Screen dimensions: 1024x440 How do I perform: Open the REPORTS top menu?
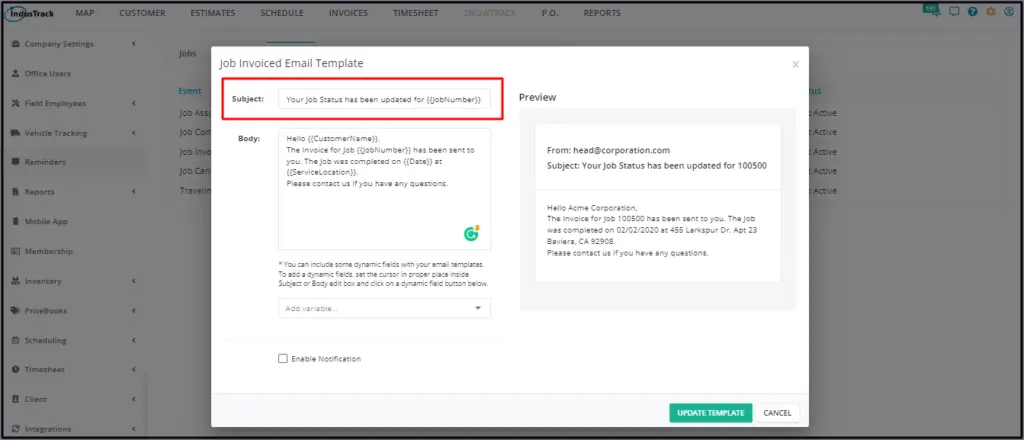pyautogui.click(x=602, y=13)
